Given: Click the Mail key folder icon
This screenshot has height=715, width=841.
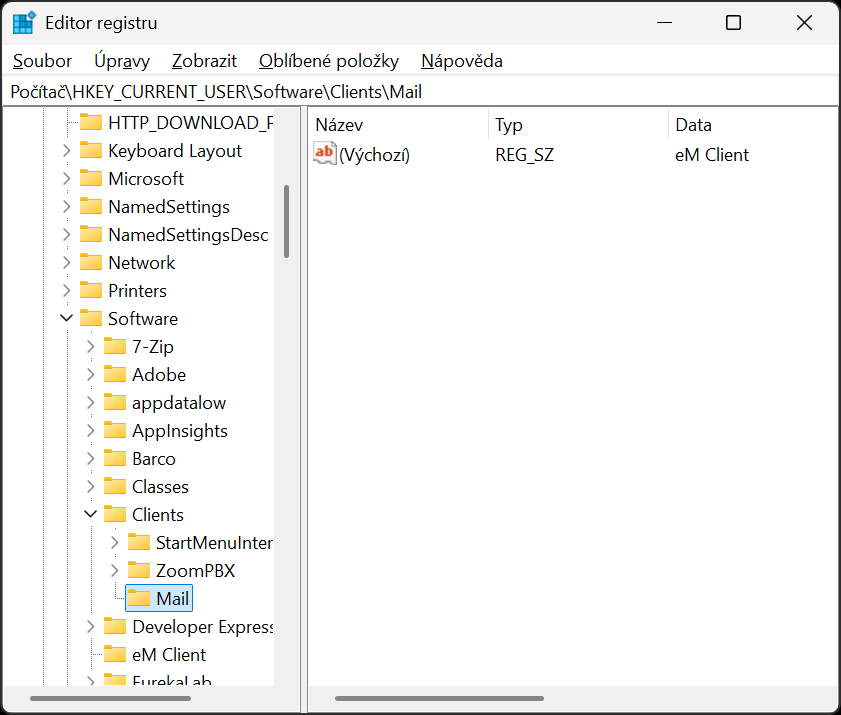Looking at the screenshot, I should [x=139, y=599].
